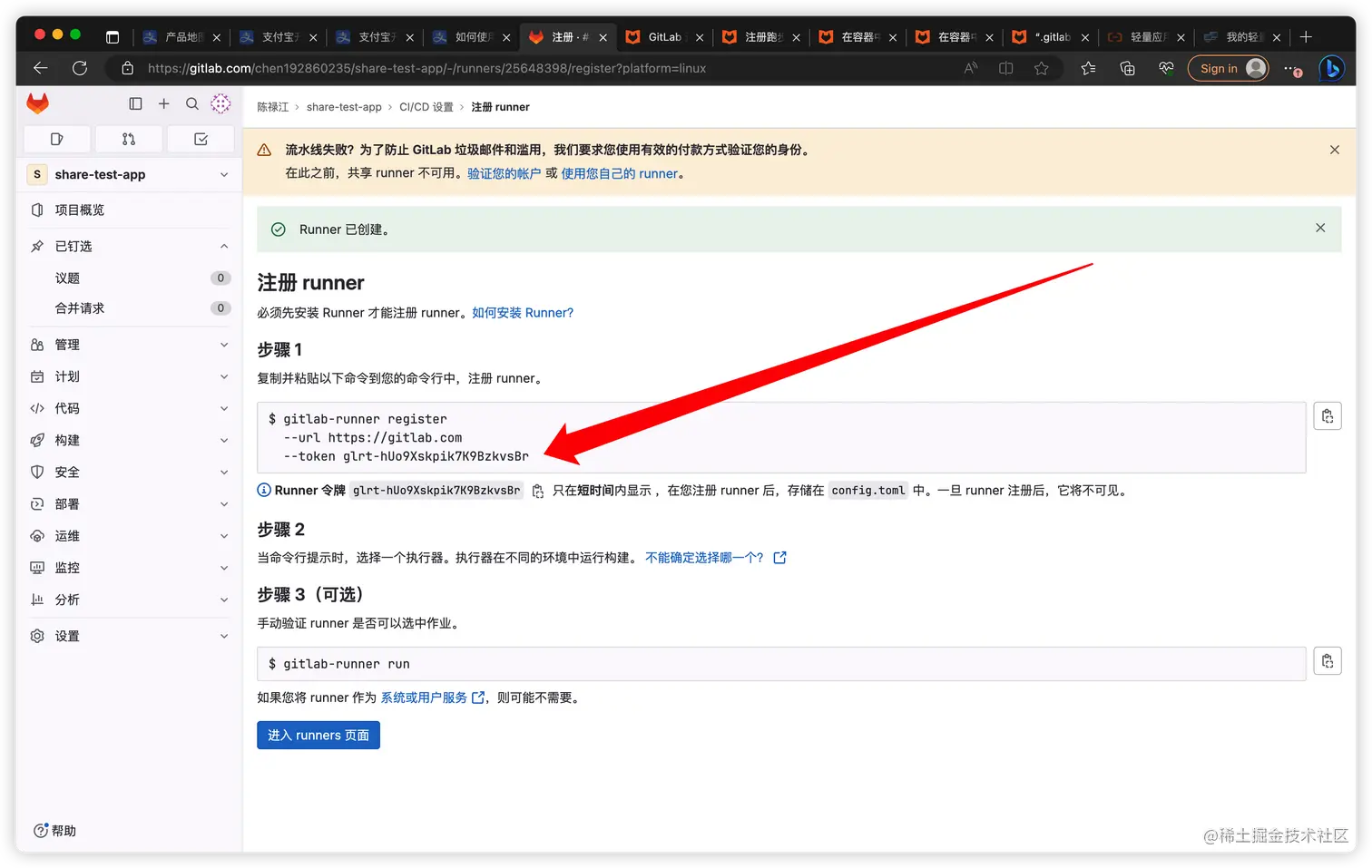Screen dimensions: 1372x868
Task: Expand the 运维 sidebar section
Action: 129,536
